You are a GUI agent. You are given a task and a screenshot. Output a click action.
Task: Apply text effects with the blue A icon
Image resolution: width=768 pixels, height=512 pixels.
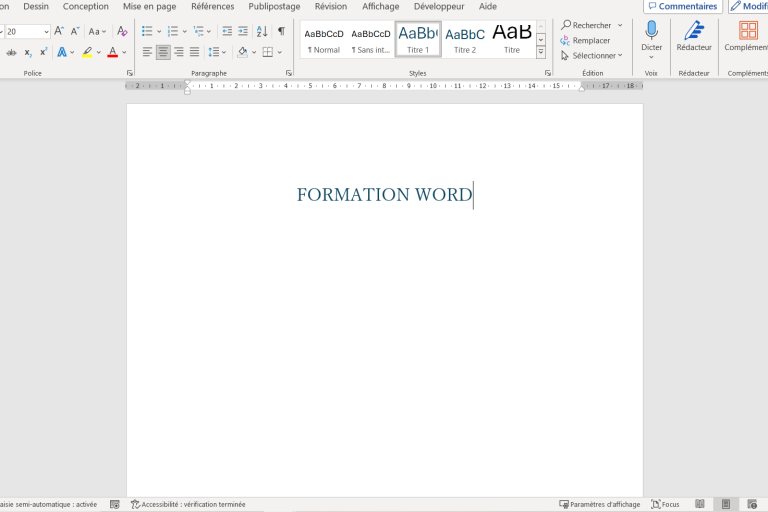(62, 52)
